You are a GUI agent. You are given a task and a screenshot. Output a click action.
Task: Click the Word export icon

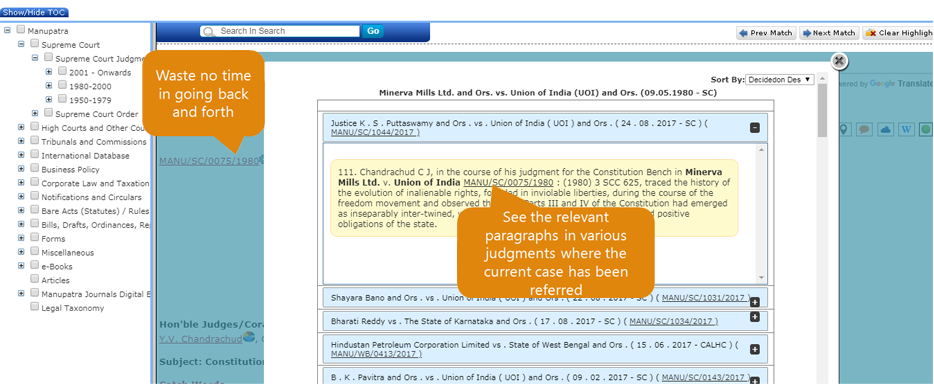click(906, 129)
